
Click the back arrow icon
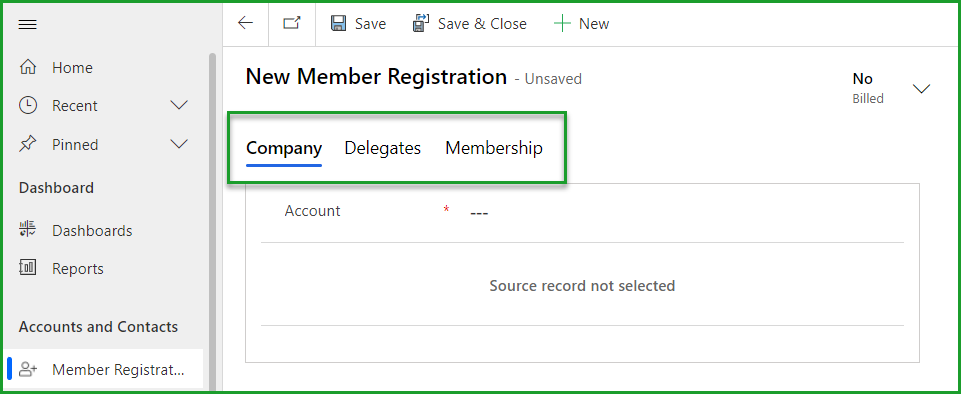coord(245,23)
